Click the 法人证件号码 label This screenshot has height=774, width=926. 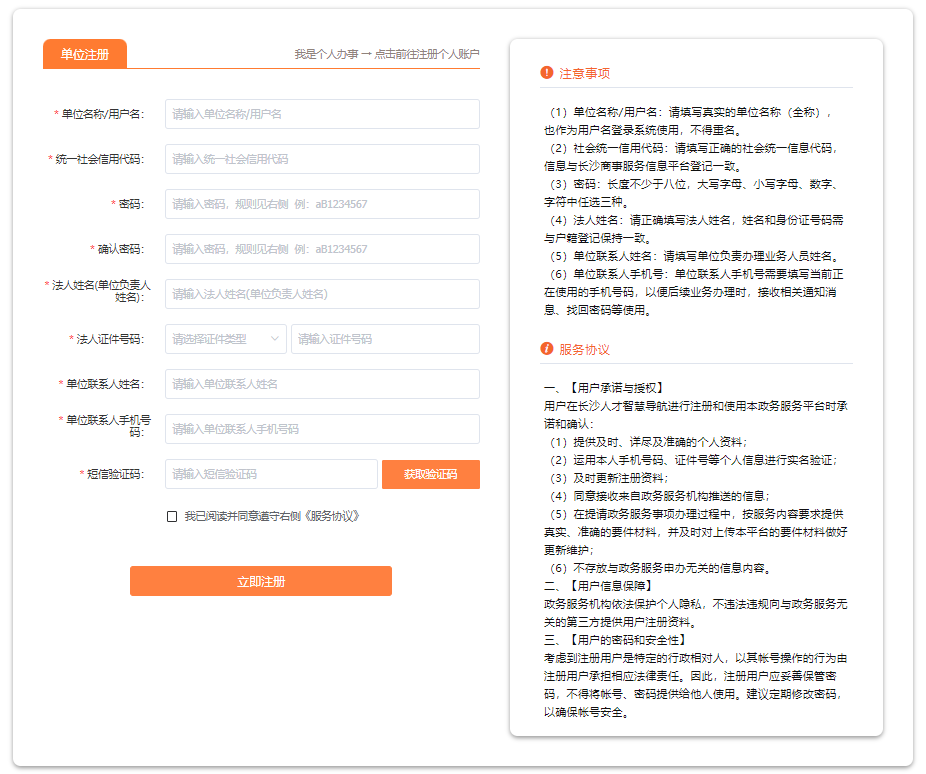click(110, 339)
